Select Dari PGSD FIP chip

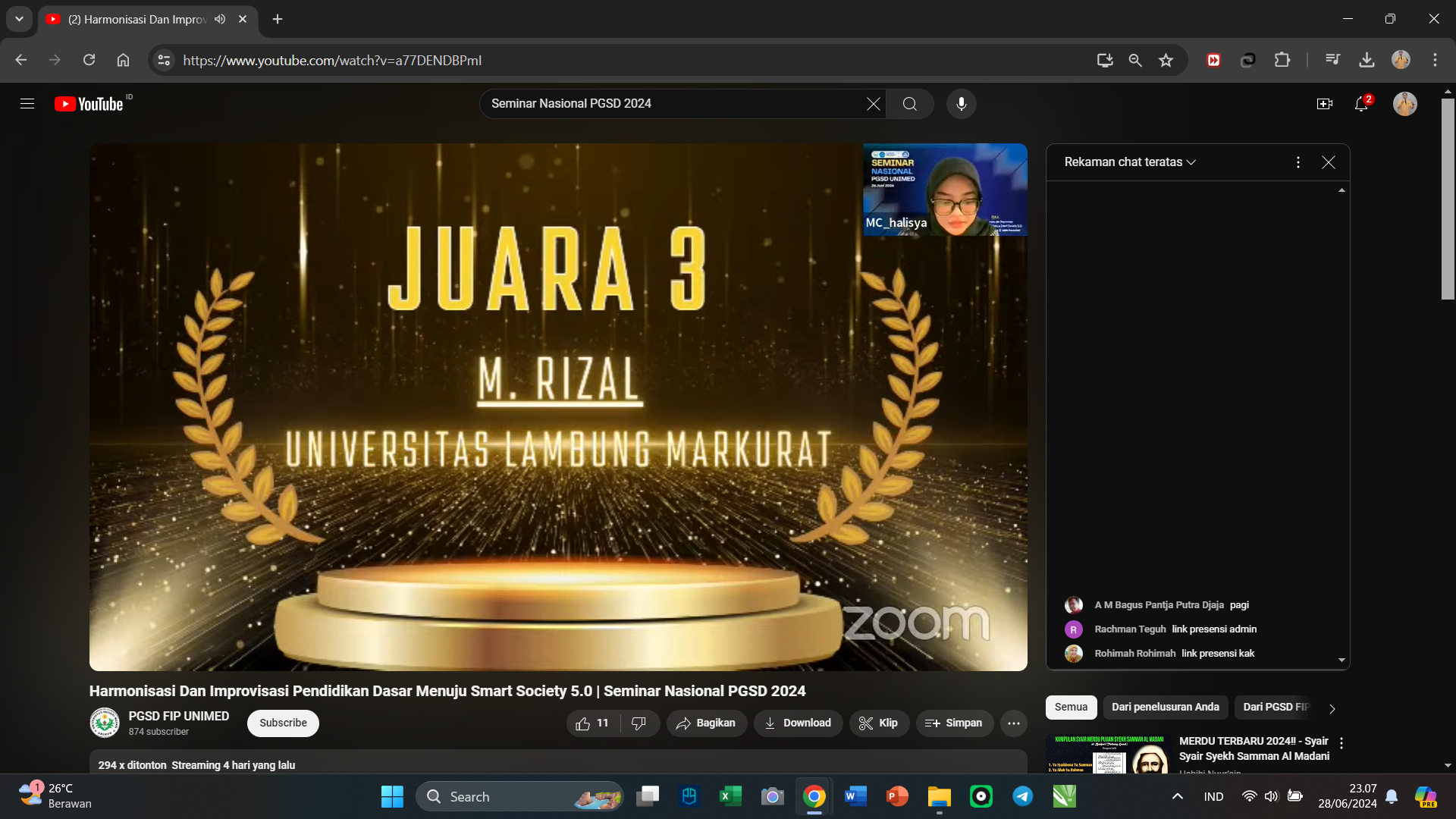(1276, 708)
